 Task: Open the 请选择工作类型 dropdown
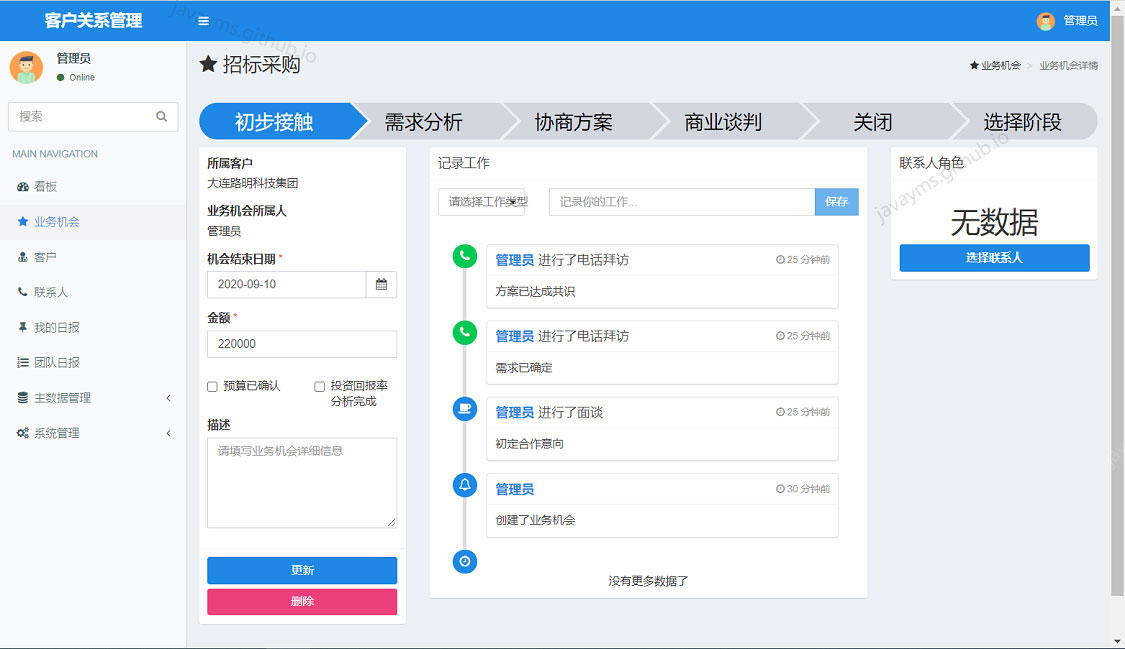point(482,202)
